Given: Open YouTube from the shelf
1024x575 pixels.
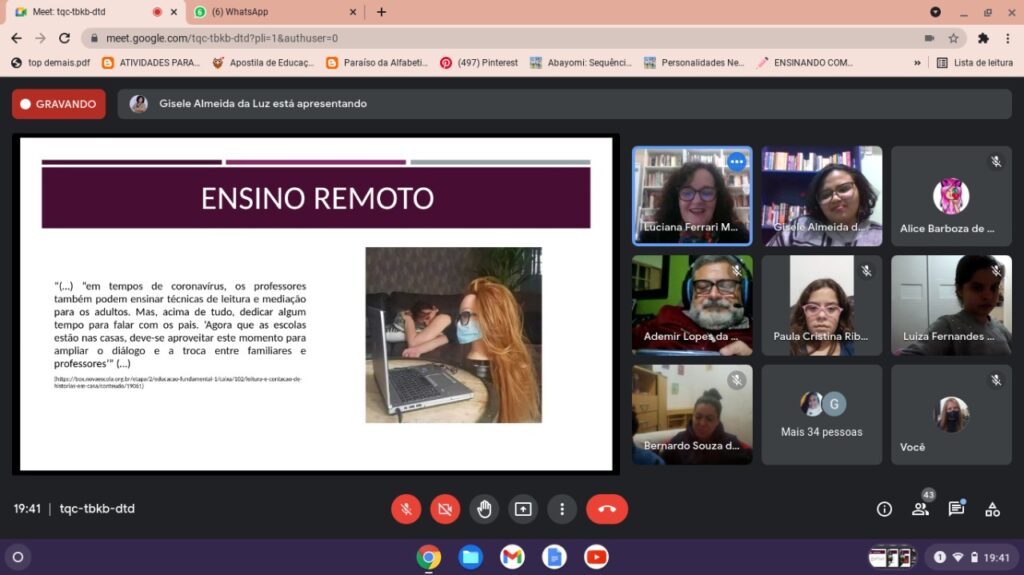Looking at the screenshot, I should click(596, 557).
